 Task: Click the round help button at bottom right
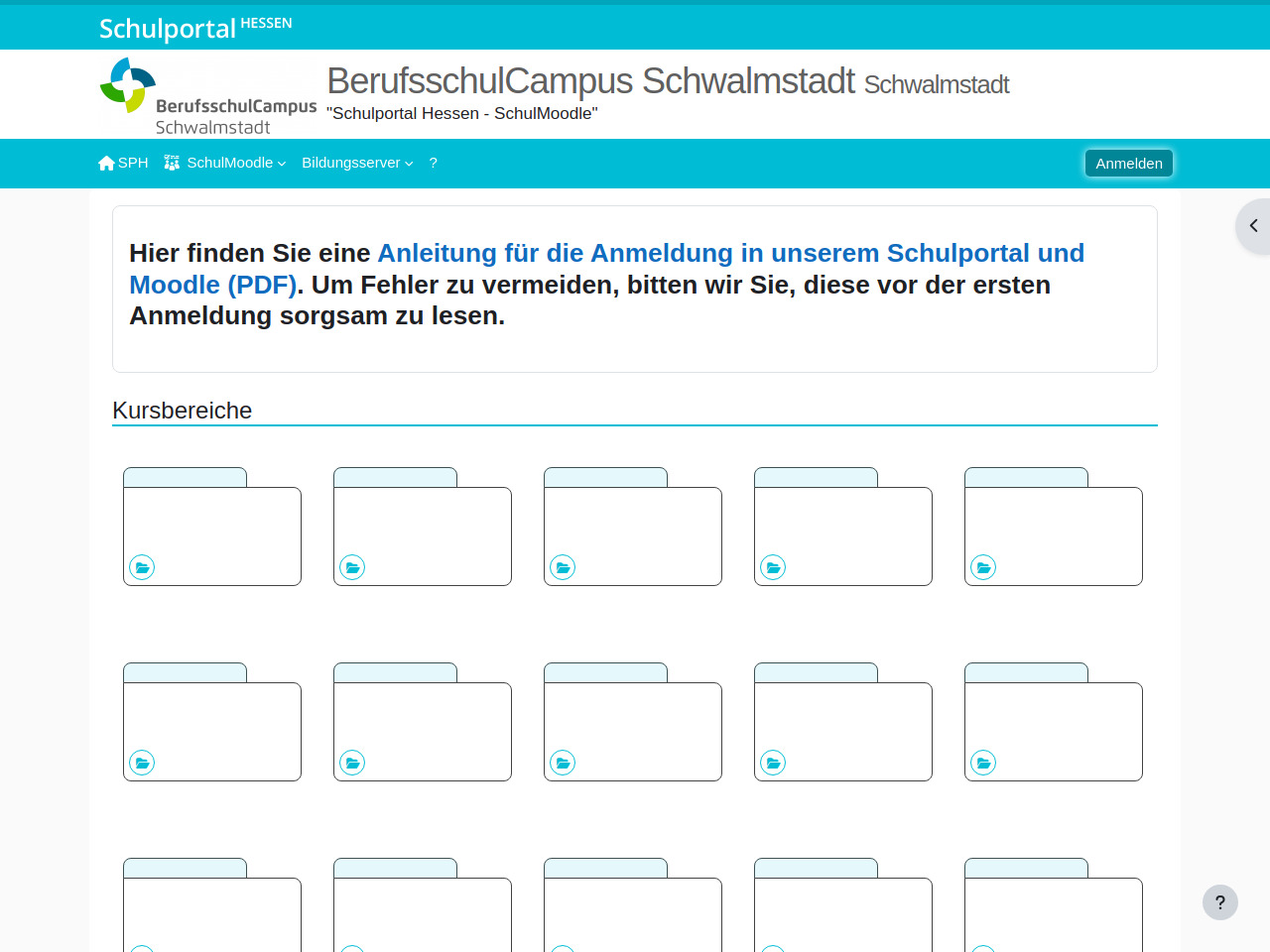coord(1219,902)
